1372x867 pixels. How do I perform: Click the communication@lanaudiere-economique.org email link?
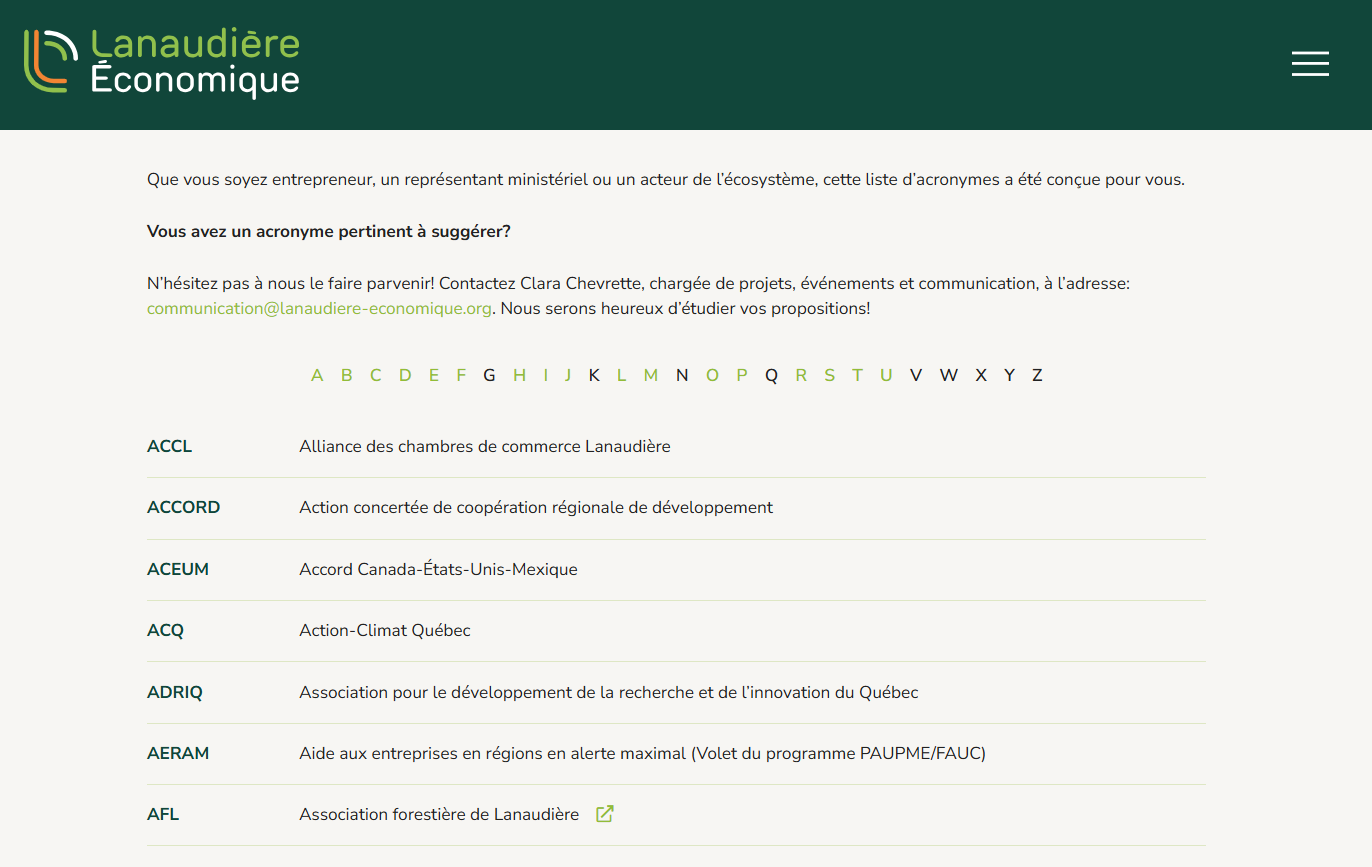coord(319,309)
